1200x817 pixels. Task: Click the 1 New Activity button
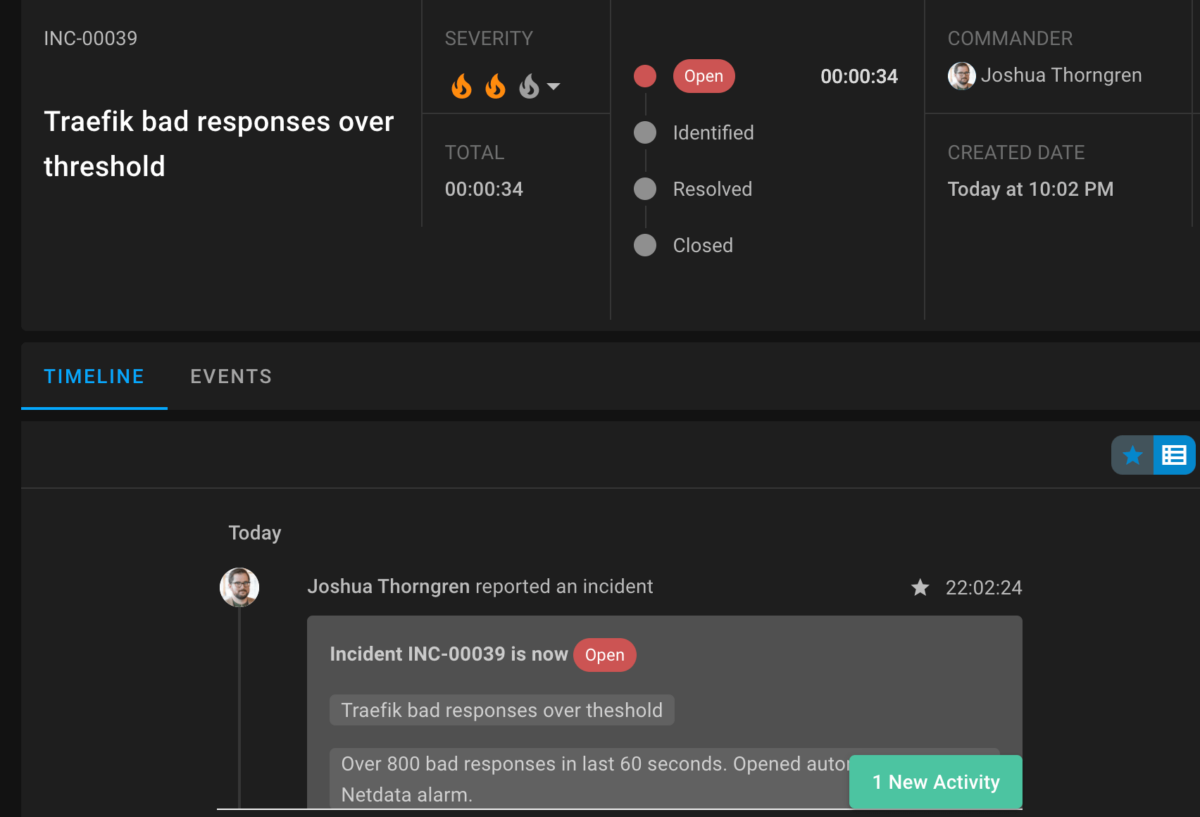click(x=935, y=782)
